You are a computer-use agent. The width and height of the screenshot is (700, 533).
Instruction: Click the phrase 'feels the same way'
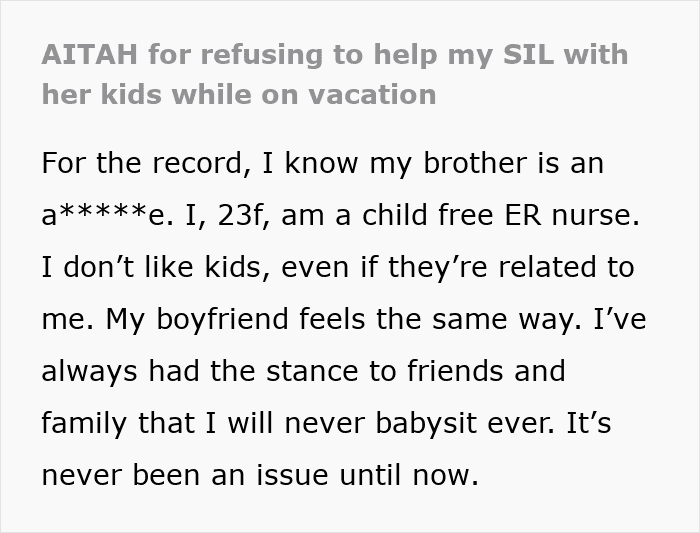pyautogui.click(x=441, y=320)
